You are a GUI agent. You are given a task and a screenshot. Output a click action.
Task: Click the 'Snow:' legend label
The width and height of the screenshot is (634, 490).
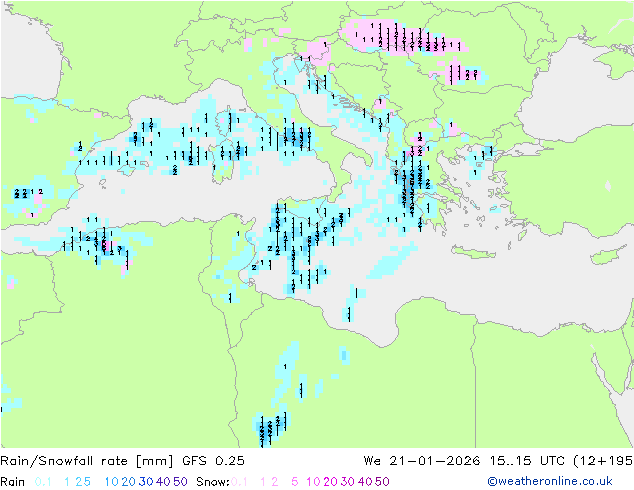tap(213, 482)
